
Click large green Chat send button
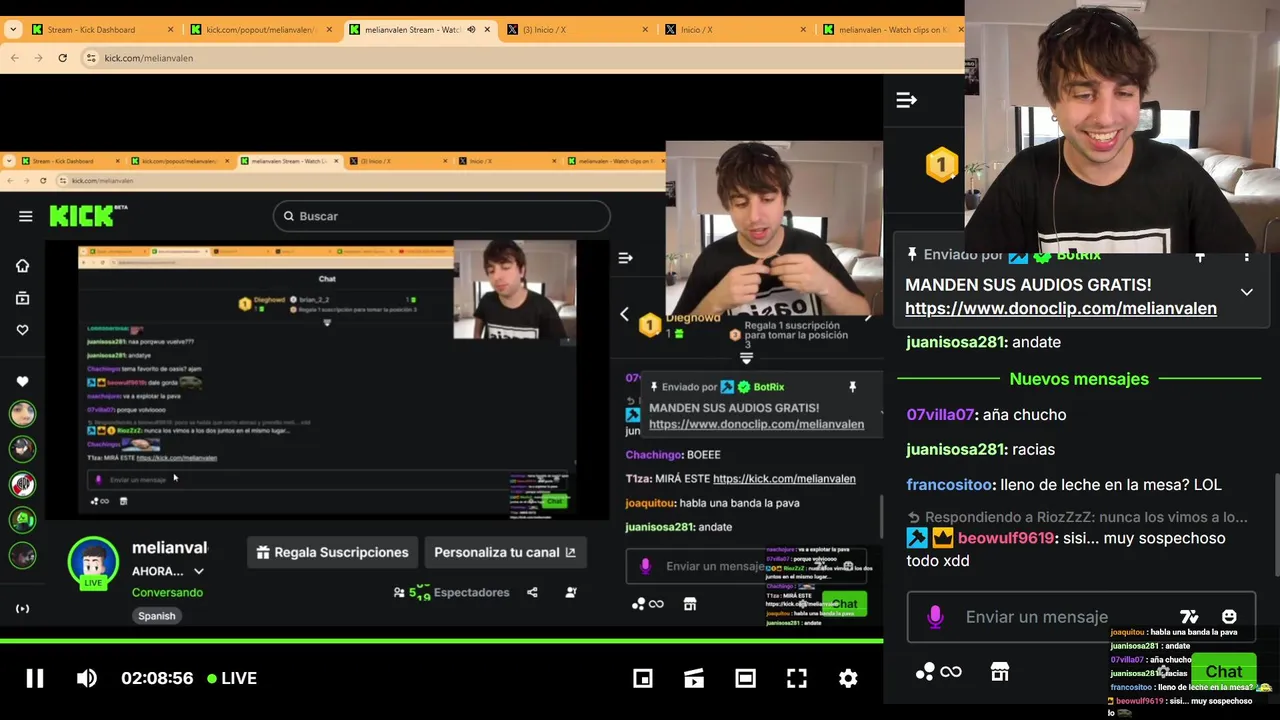click(1224, 671)
